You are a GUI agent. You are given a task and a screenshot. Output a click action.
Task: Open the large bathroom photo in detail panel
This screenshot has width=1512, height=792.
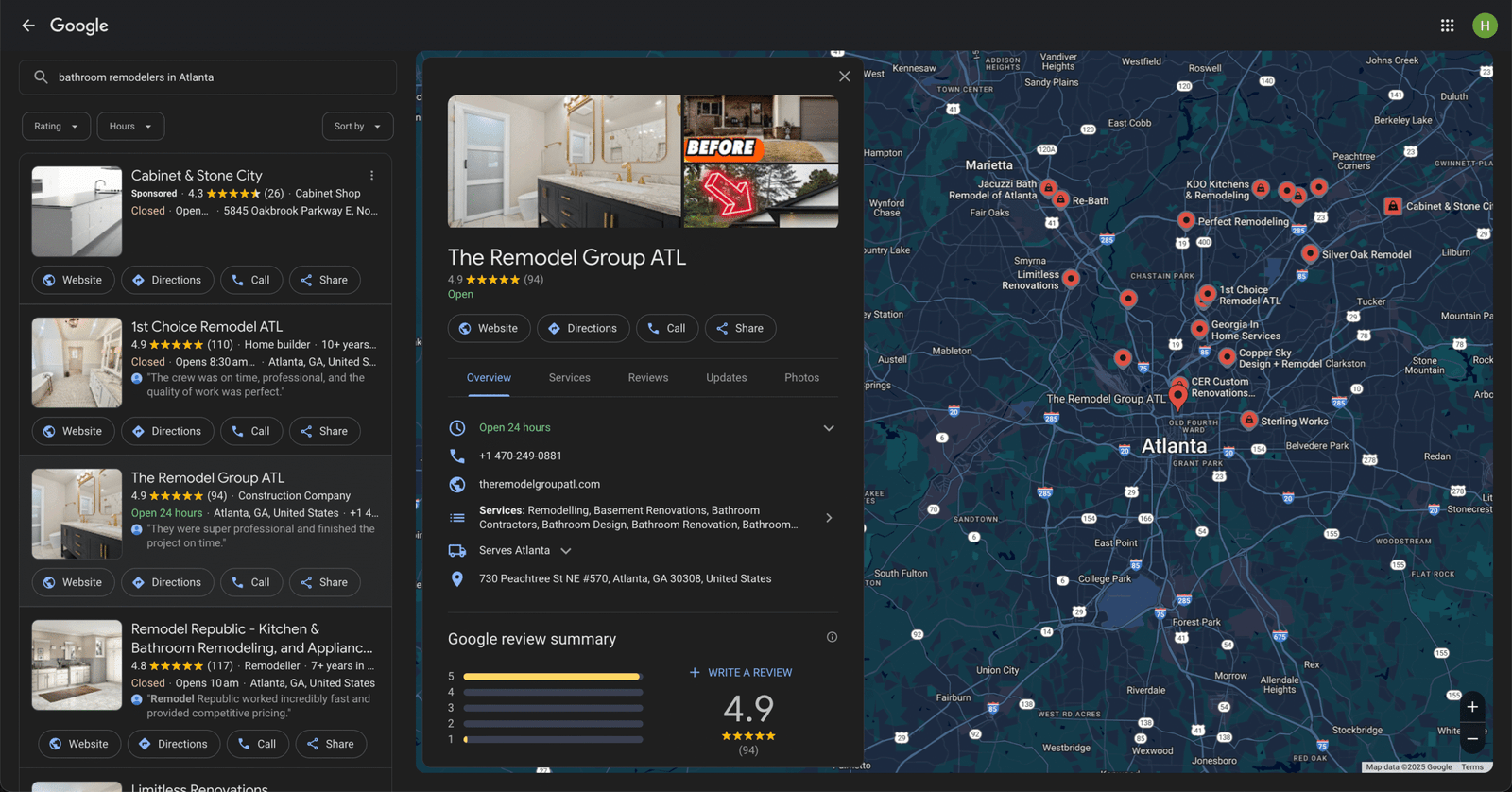pyautogui.click(x=564, y=161)
